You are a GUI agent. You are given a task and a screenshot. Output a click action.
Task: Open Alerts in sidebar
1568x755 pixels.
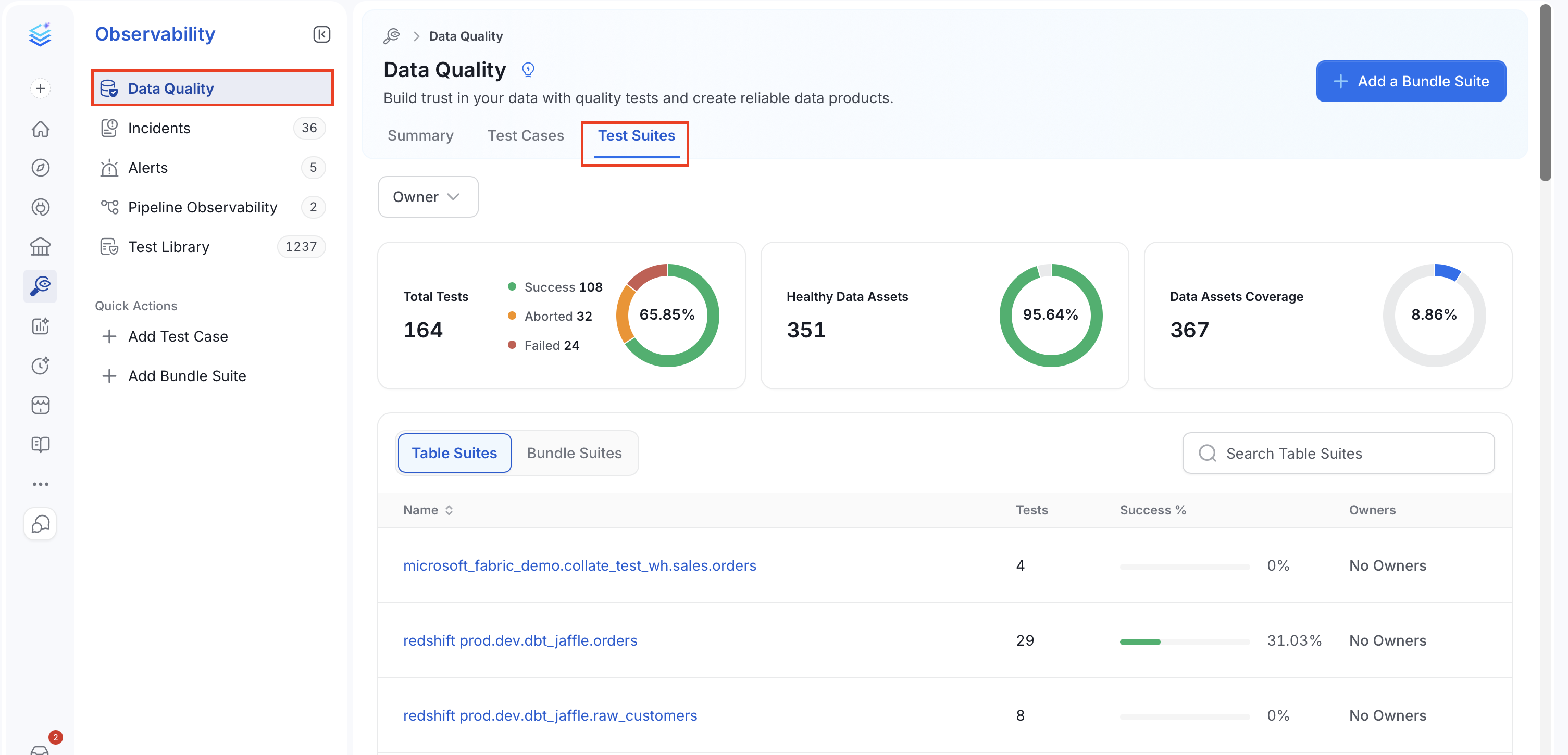pos(213,168)
